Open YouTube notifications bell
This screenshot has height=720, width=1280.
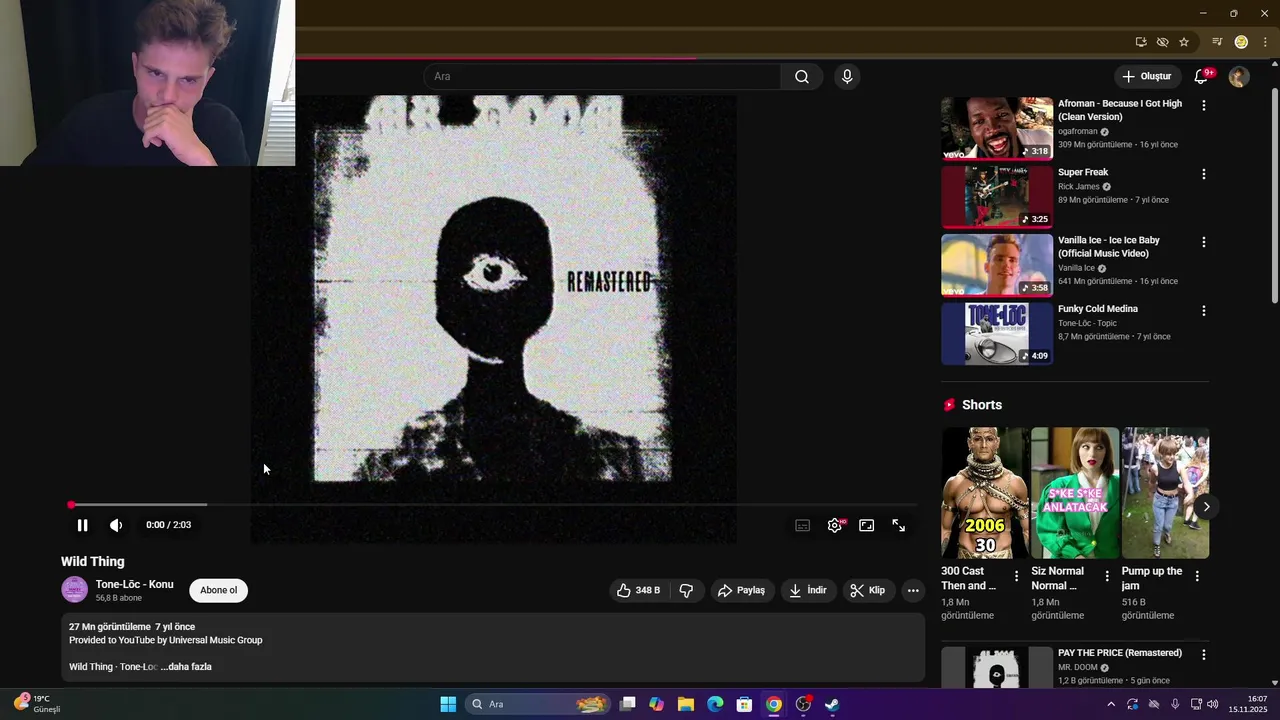(1201, 76)
